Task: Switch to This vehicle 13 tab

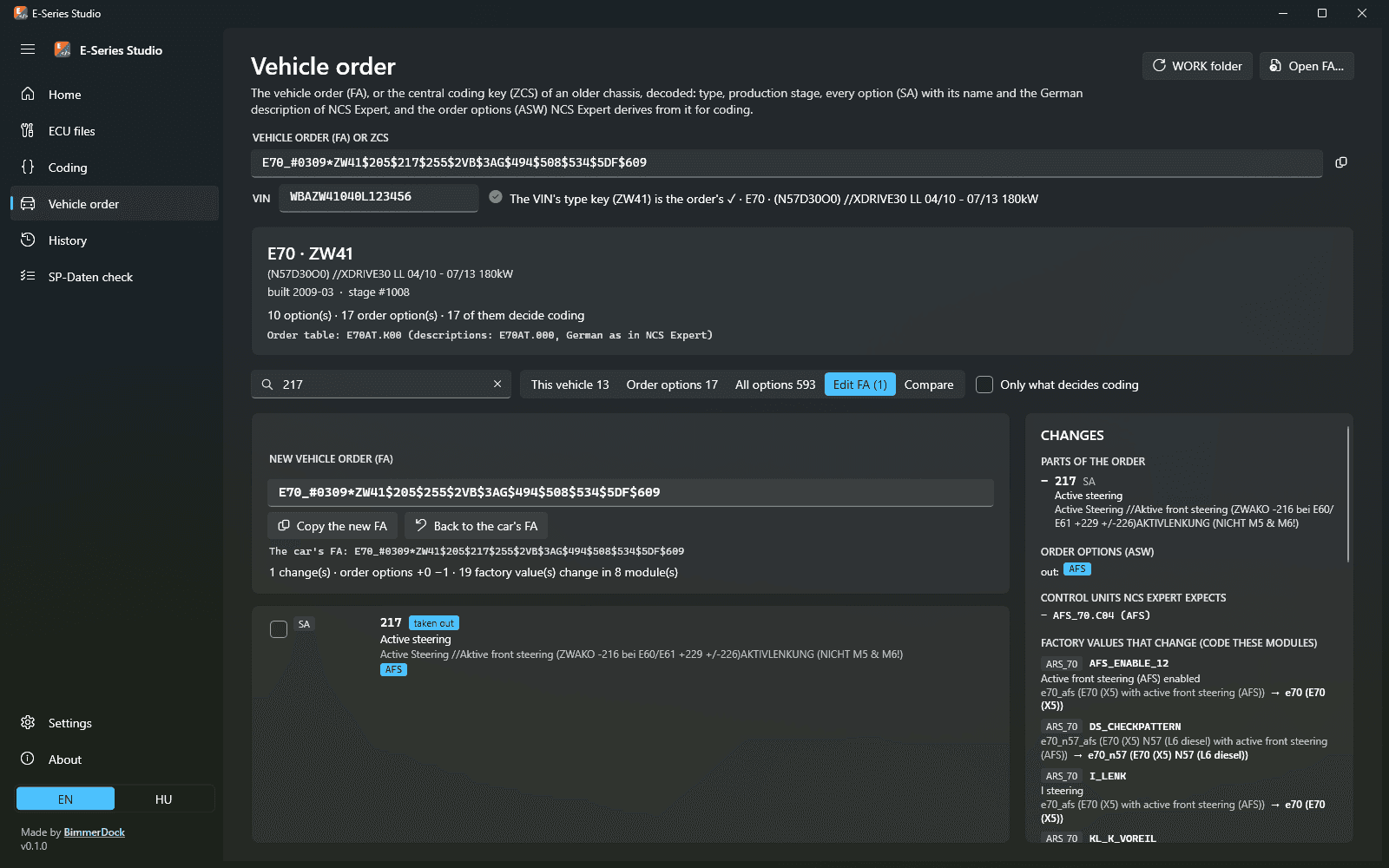Action: click(x=570, y=385)
